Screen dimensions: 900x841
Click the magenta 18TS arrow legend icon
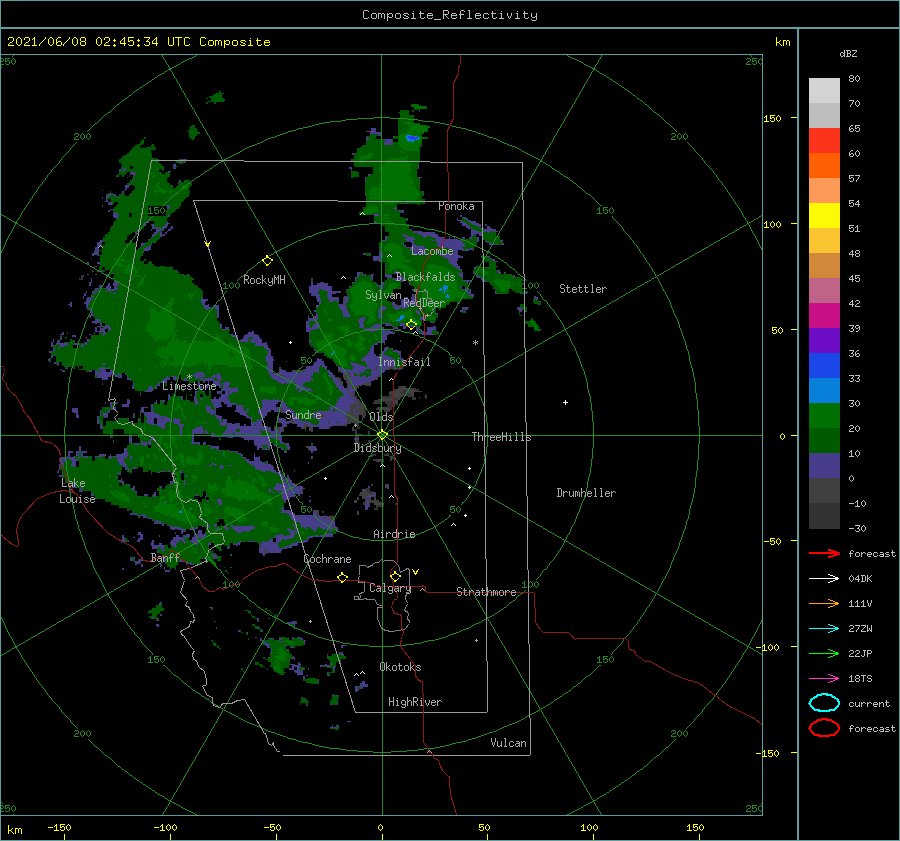[824, 679]
